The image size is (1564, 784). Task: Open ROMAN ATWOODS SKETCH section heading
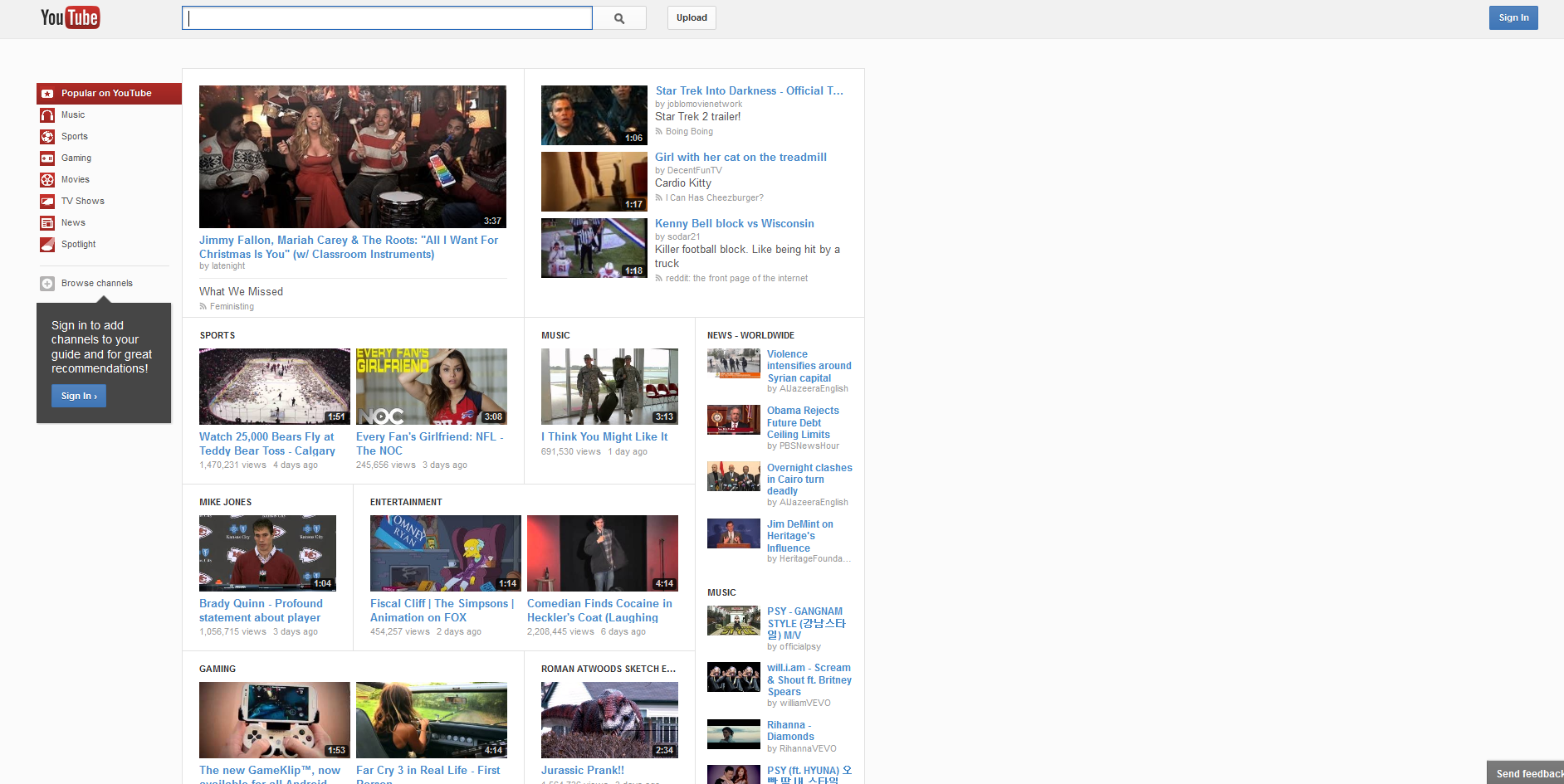(x=608, y=669)
